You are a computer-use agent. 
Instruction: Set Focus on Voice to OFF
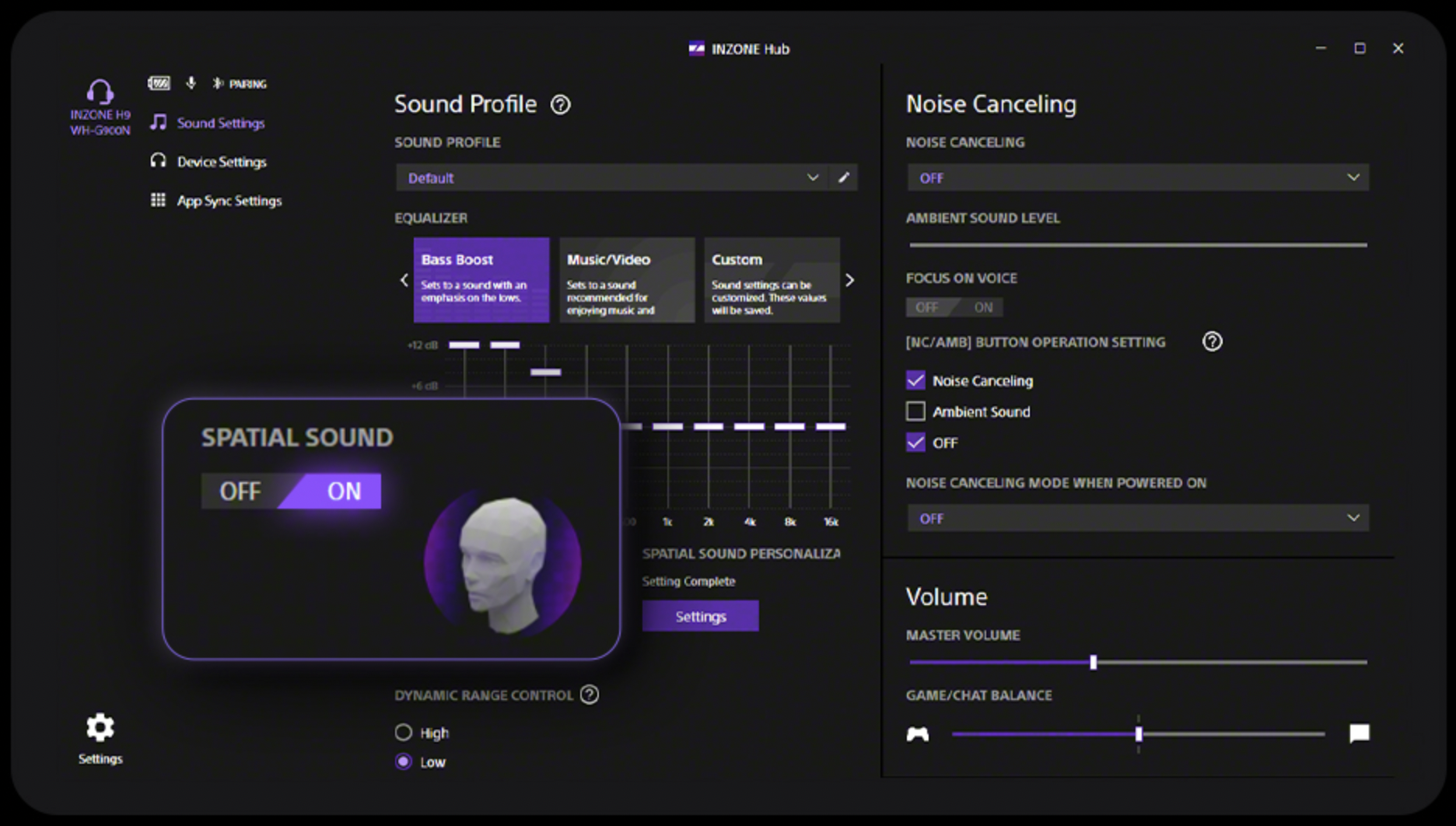pos(926,307)
